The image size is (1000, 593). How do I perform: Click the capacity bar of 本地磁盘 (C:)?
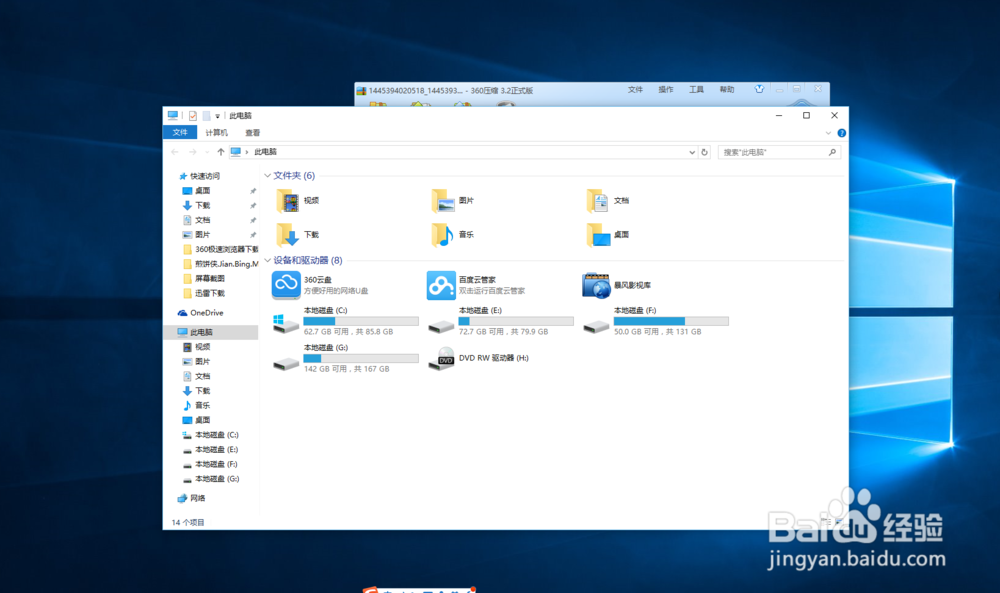pos(360,320)
